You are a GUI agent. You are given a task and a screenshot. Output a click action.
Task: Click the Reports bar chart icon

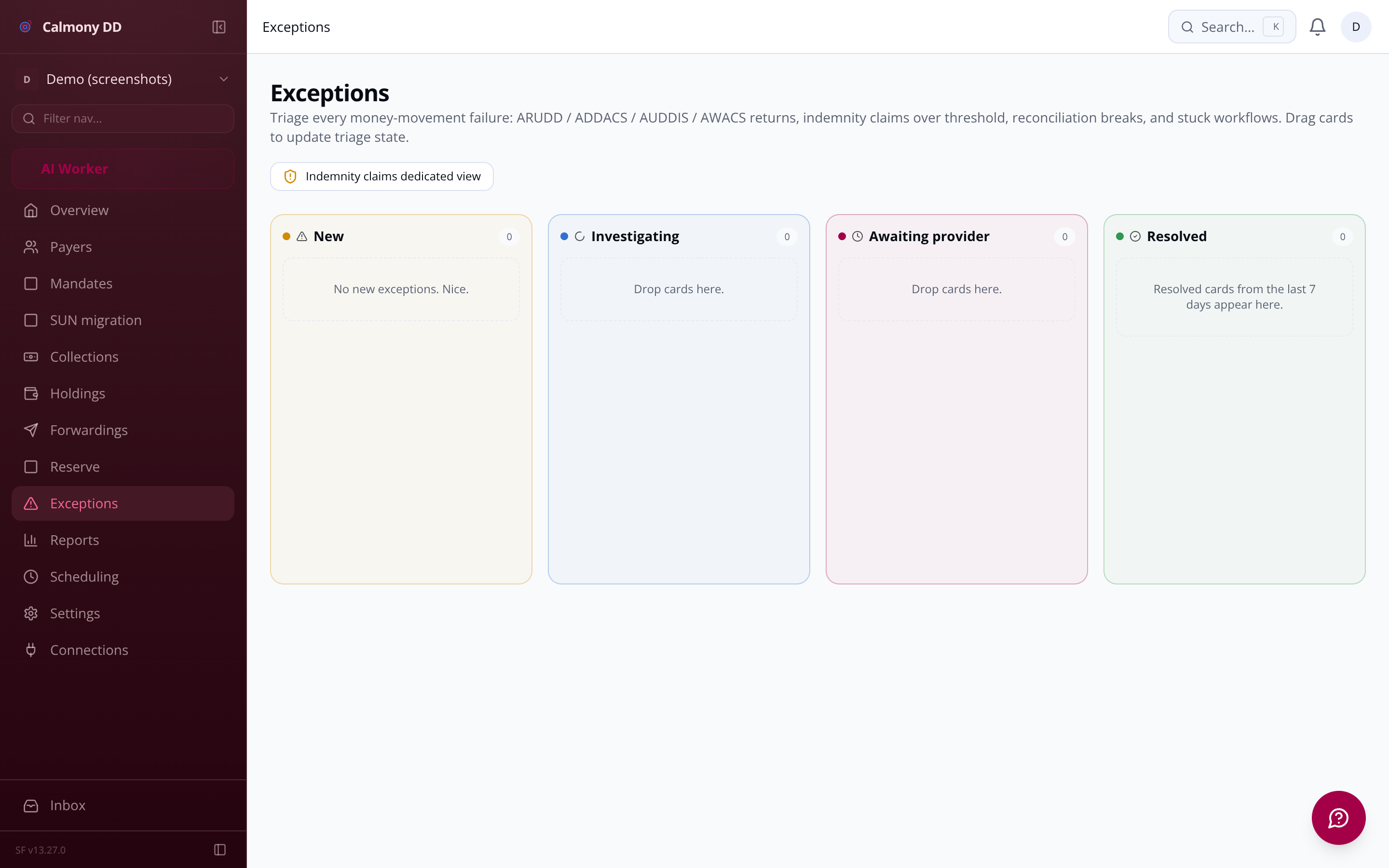coord(31,540)
